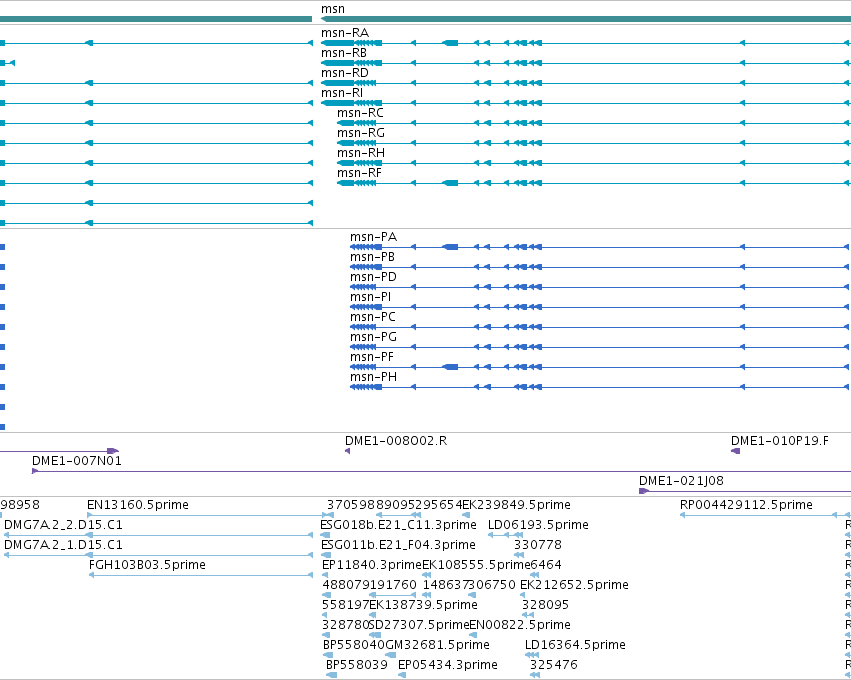Viewport: 851px width, 680px height.
Task: Select the ESG018b.E21_C11.3prime label
Action: [398, 525]
